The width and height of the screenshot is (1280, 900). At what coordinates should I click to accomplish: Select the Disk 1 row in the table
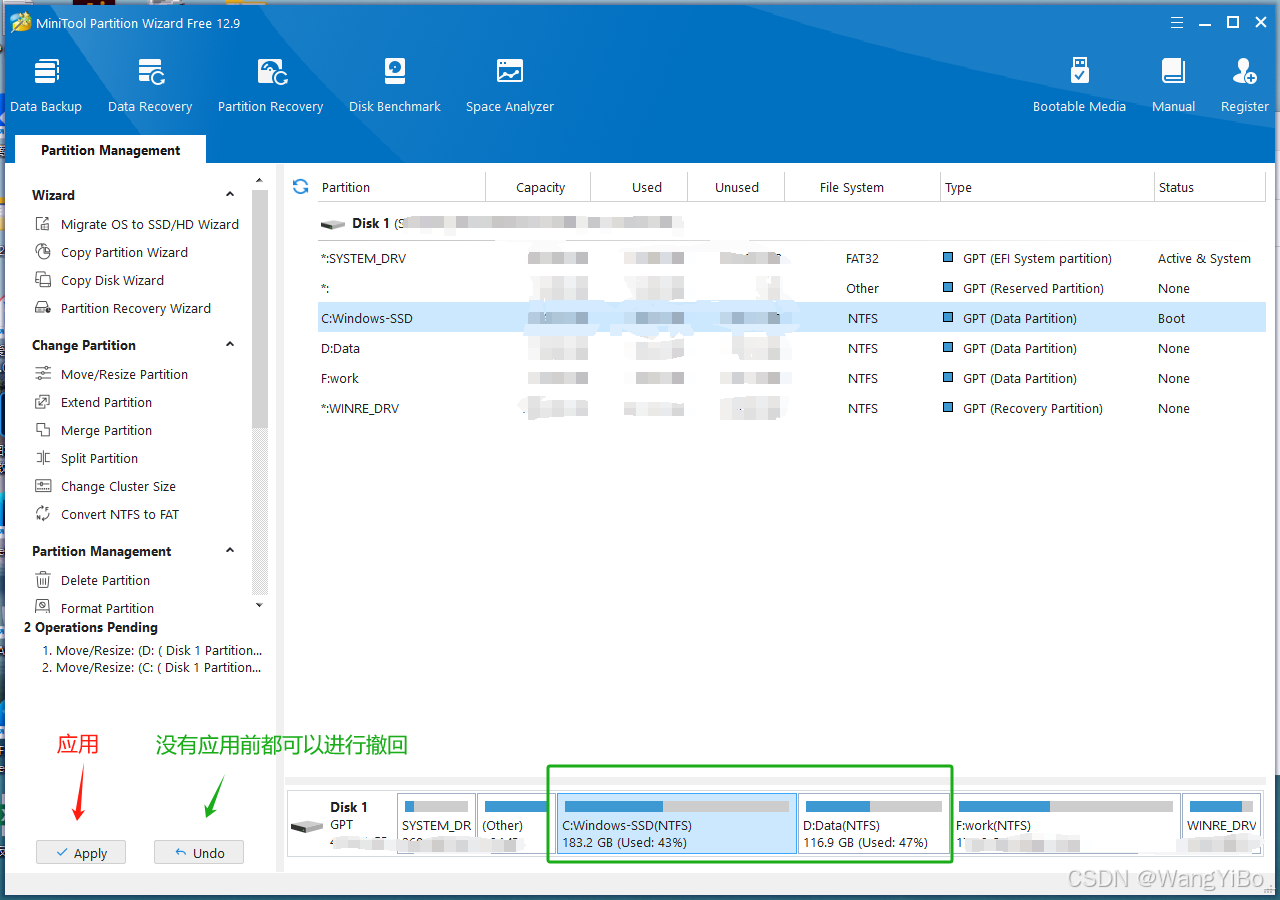pyautogui.click(x=792, y=223)
